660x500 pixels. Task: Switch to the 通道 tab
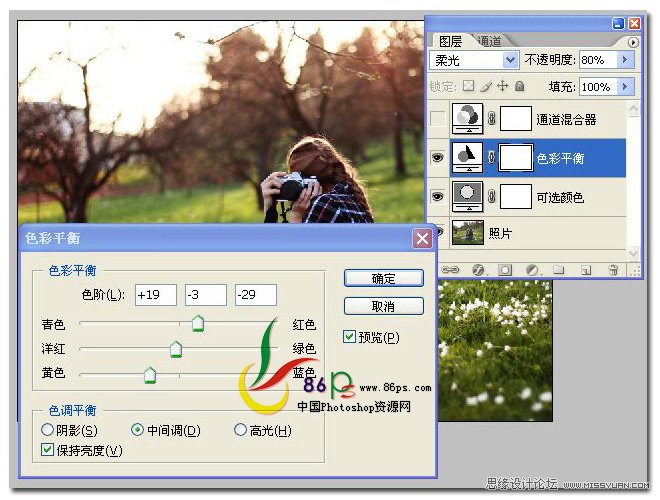(490, 41)
